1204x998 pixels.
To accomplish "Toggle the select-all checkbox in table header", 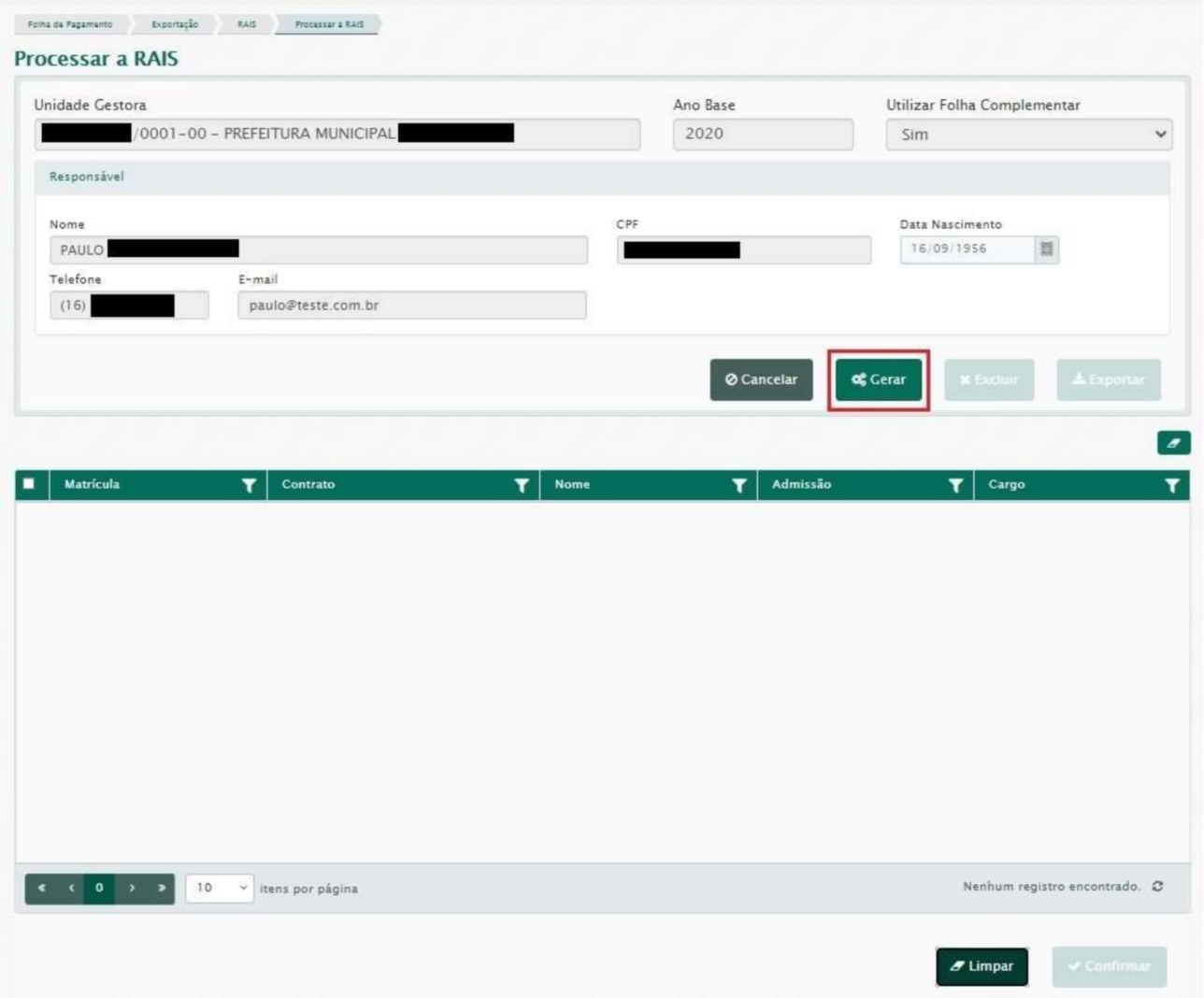I will [x=29, y=484].
